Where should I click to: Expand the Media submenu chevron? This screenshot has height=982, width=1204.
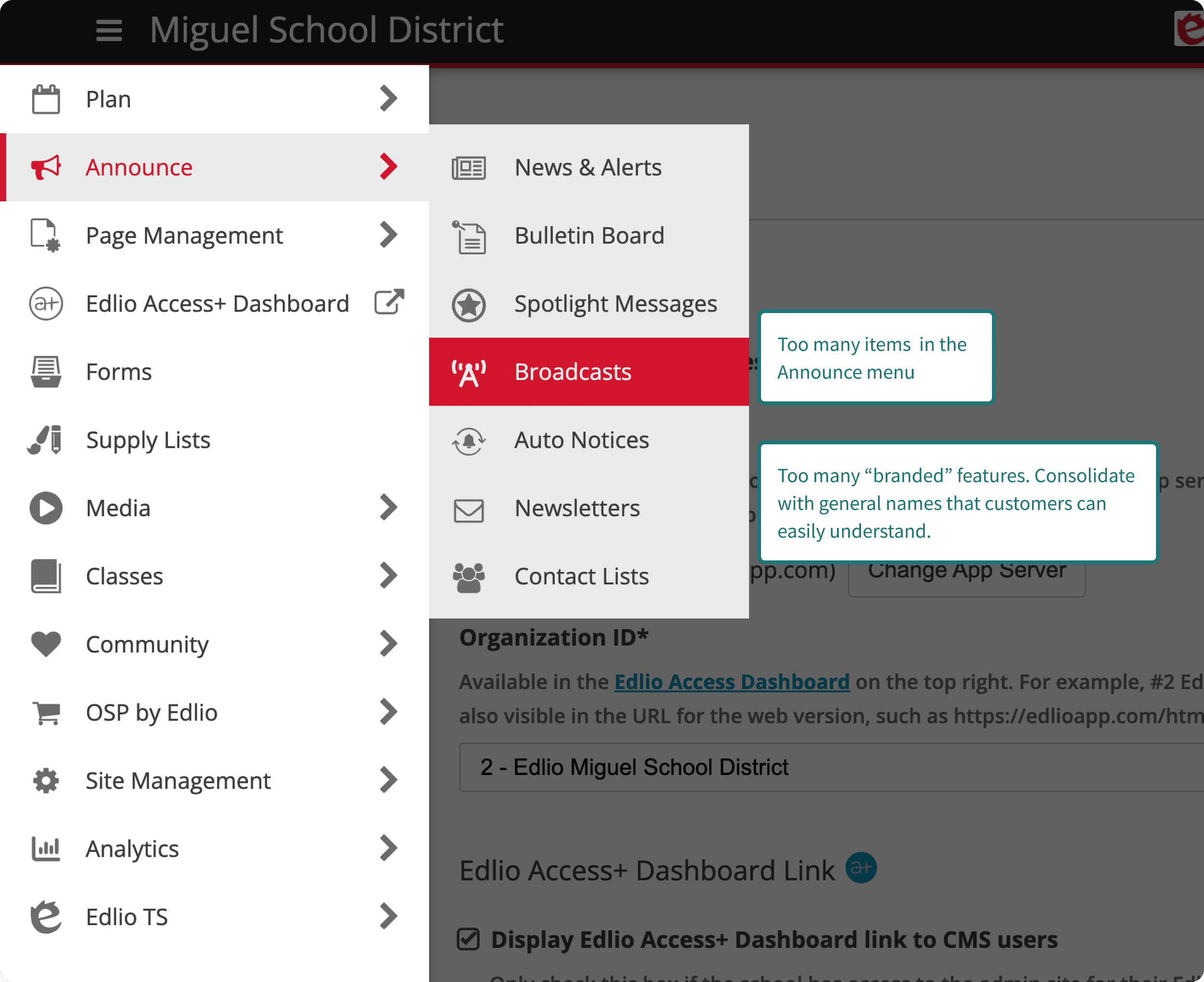(388, 508)
